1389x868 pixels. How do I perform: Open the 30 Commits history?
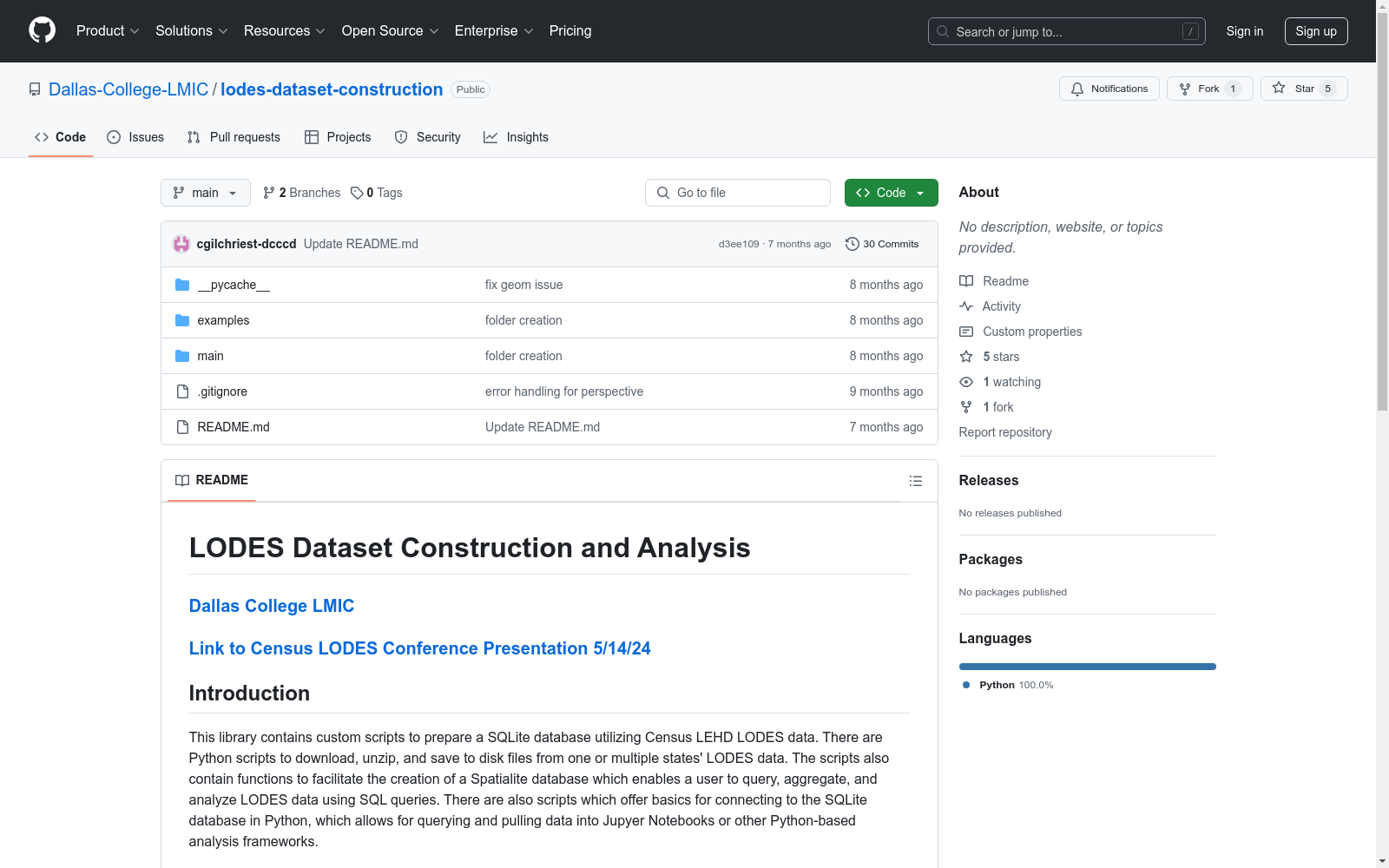pyautogui.click(x=882, y=244)
